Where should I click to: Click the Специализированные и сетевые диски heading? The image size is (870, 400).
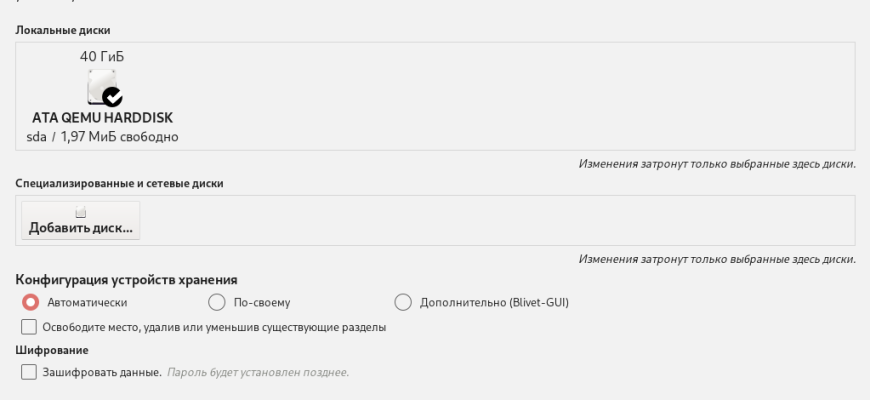pyautogui.click(x=119, y=184)
